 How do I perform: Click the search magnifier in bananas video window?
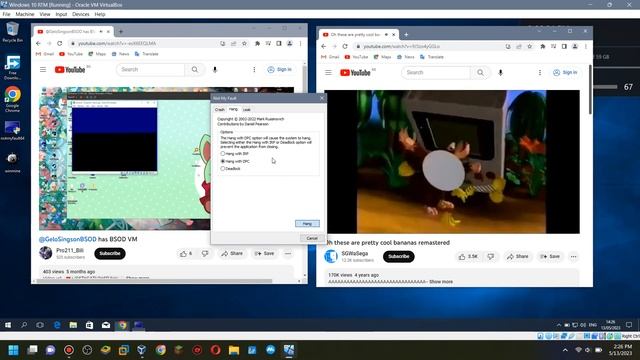coord(480,73)
